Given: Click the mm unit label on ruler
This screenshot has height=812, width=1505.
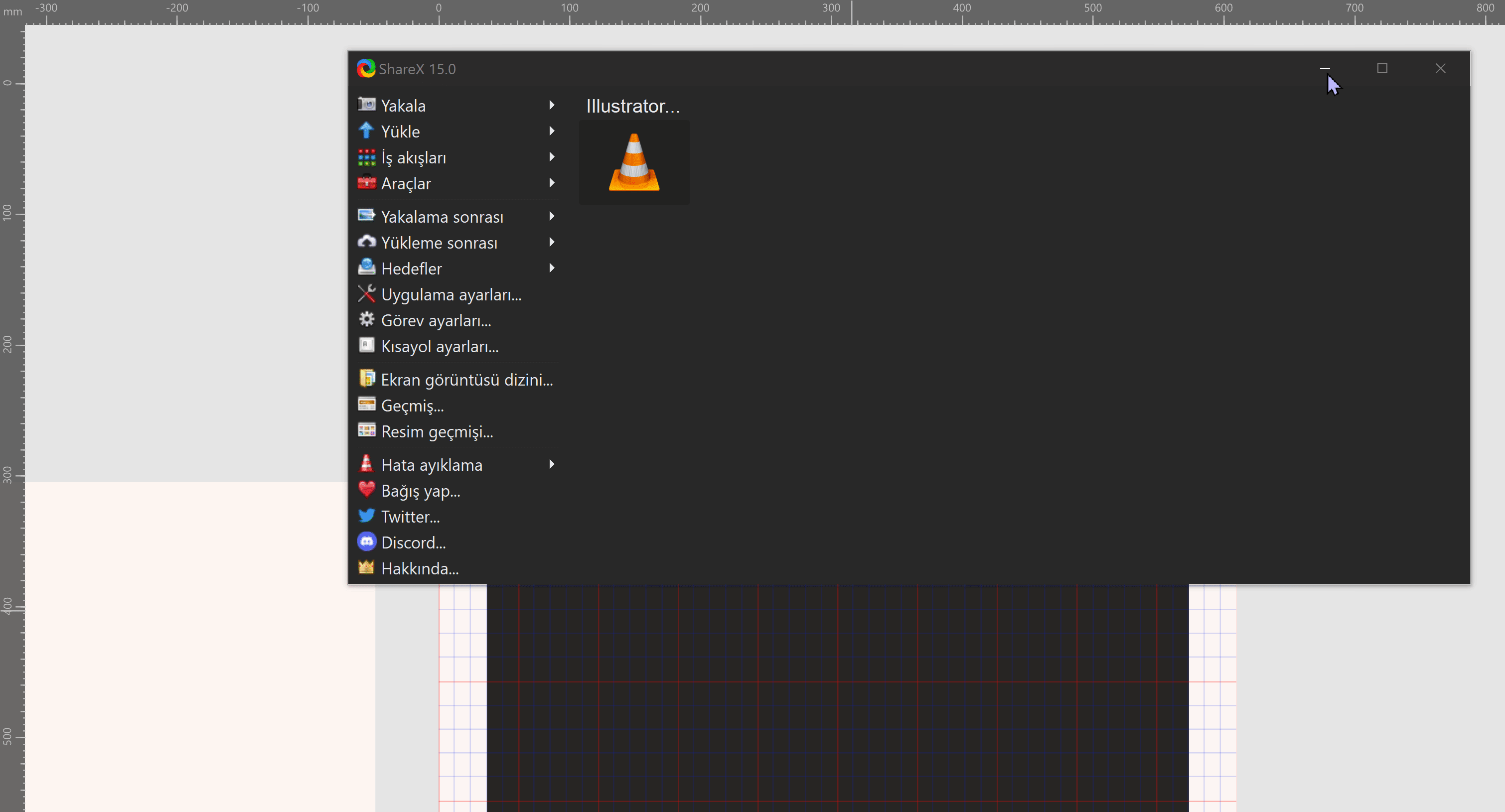Looking at the screenshot, I should click(x=12, y=11).
